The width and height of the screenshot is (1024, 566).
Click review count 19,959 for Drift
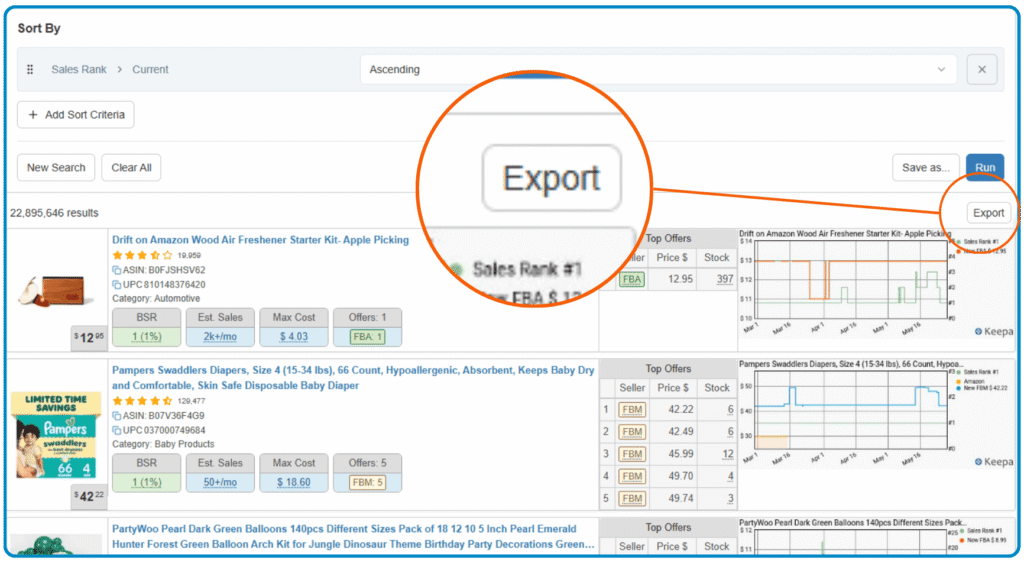(x=189, y=255)
